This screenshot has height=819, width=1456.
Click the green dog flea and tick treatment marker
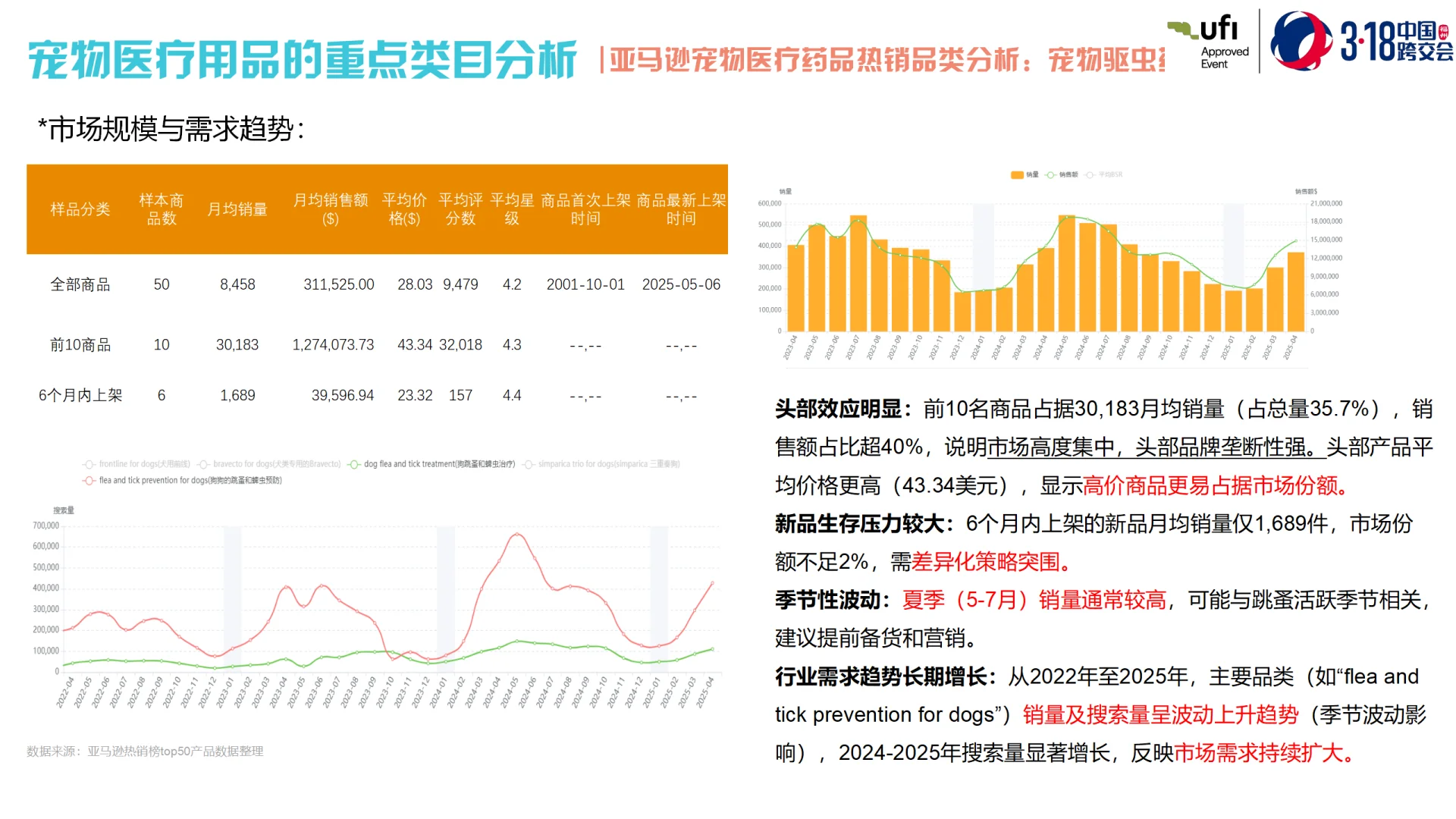pos(355,463)
